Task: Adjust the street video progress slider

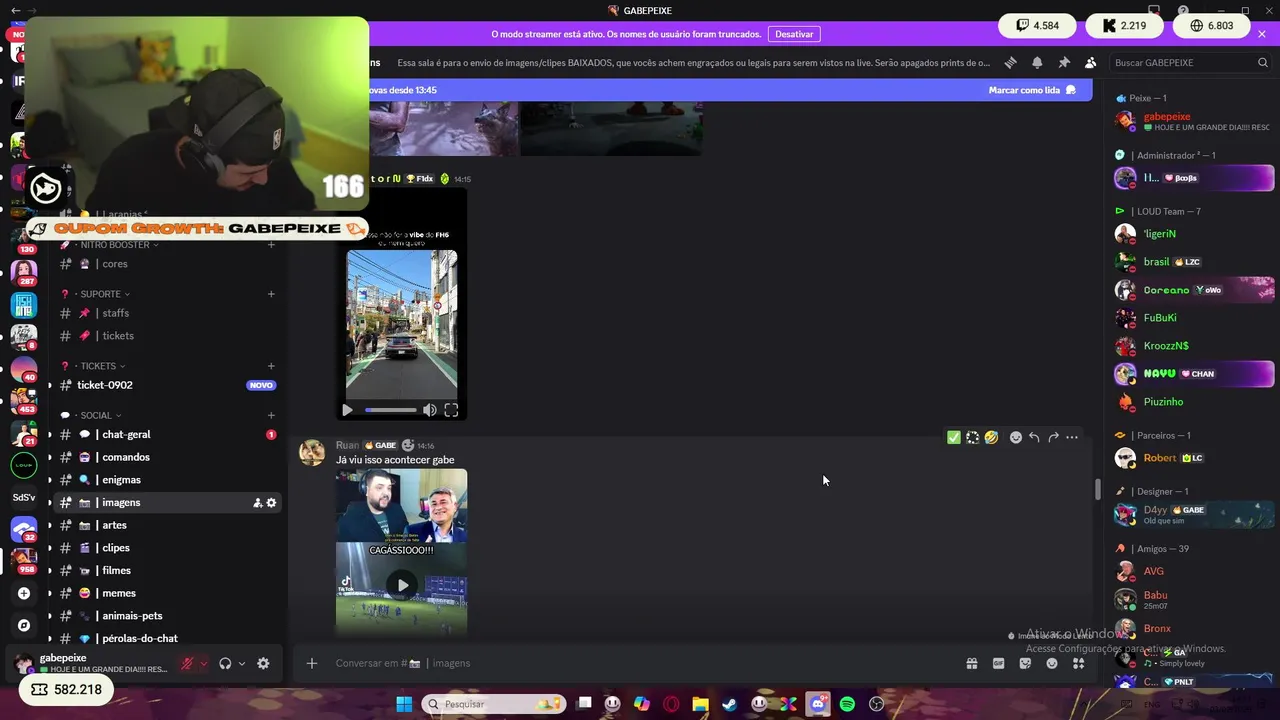Action: coord(391,410)
